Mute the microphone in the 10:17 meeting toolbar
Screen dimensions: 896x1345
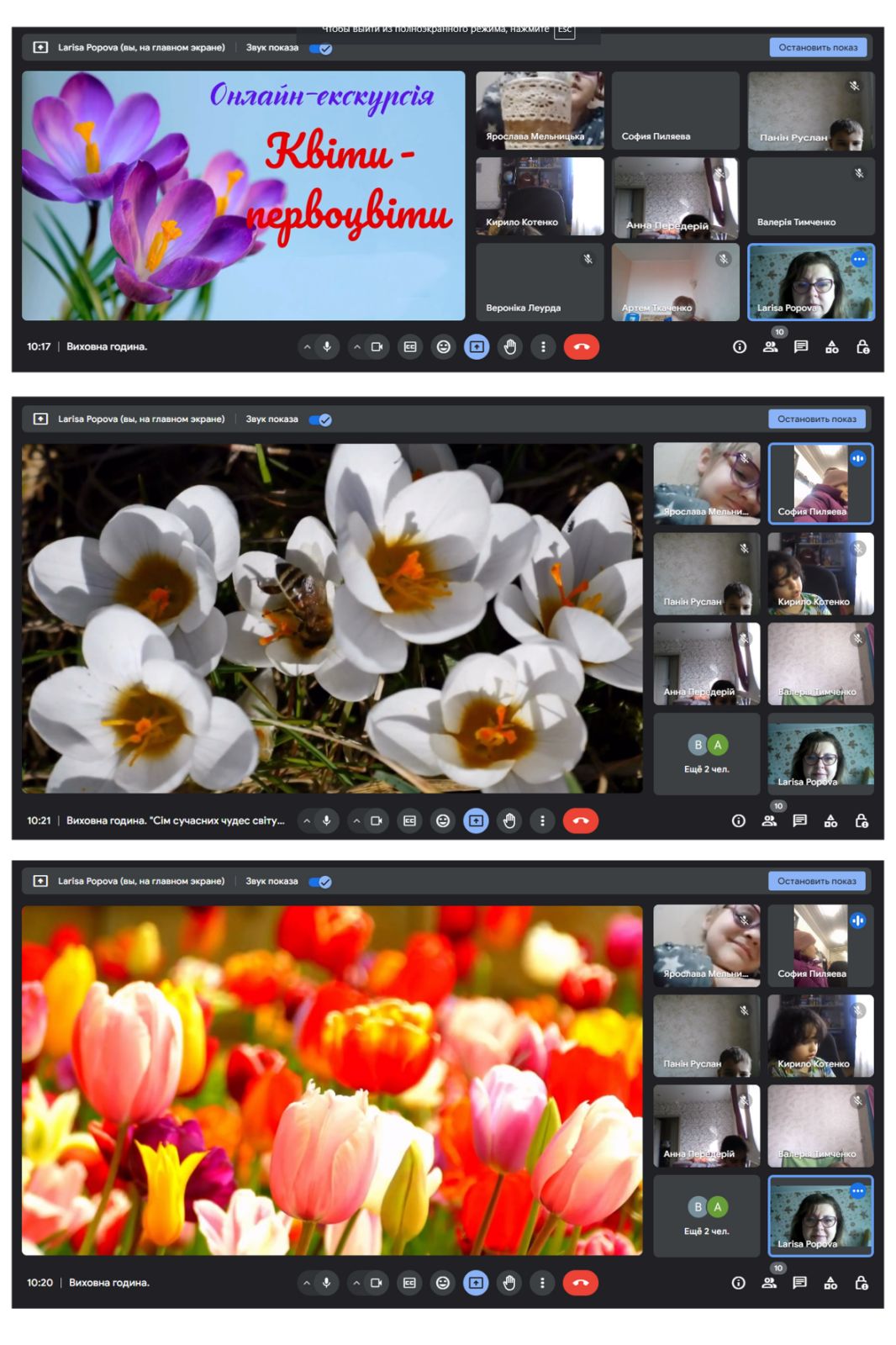327,346
